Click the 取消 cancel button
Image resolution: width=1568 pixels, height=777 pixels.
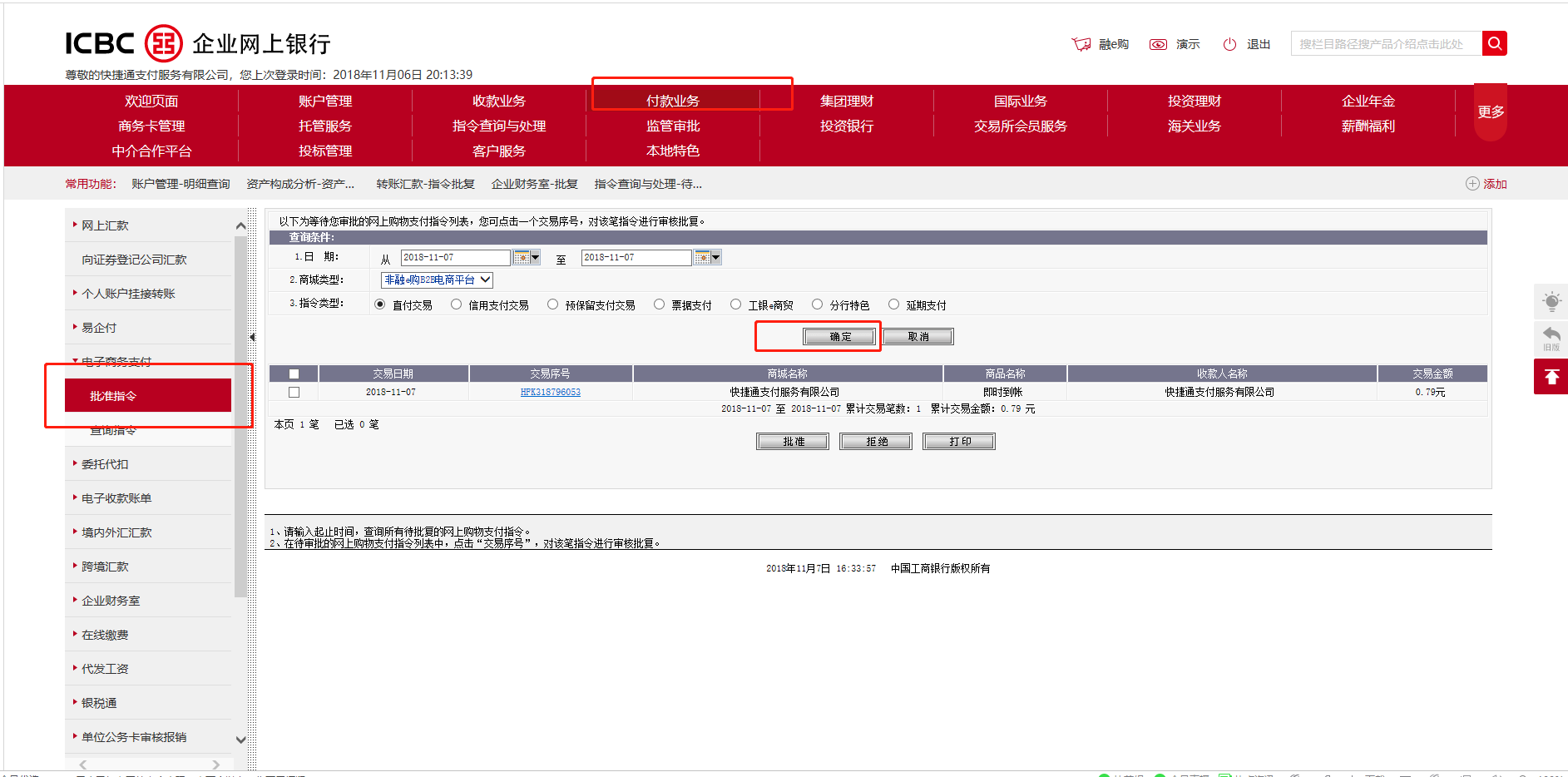click(918, 337)
